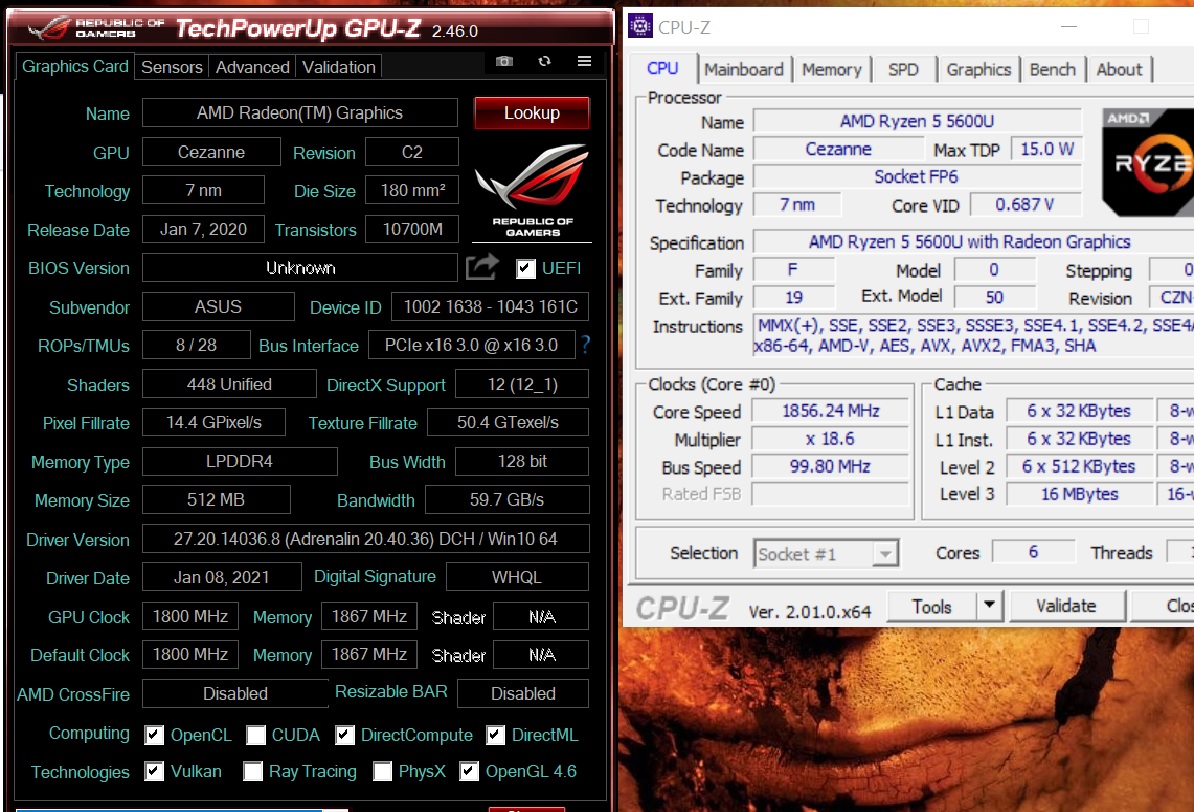The width and height of the screenshot is (1194, 812).
Task: Click the Resizable BAR Disabled value
Action: [x=523, y=693]
